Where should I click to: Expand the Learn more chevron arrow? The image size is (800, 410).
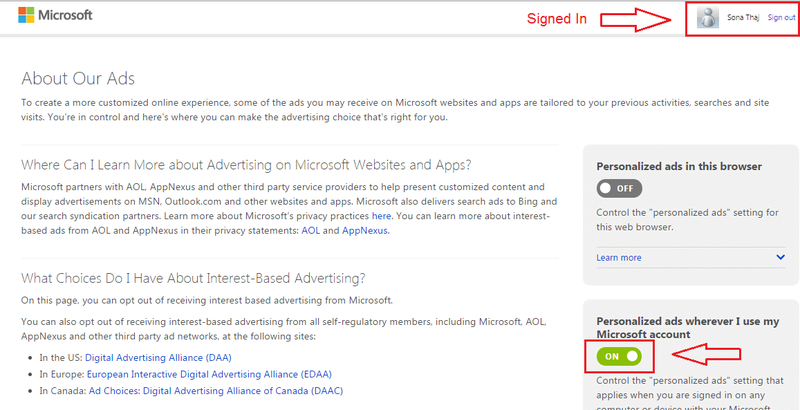780,257
